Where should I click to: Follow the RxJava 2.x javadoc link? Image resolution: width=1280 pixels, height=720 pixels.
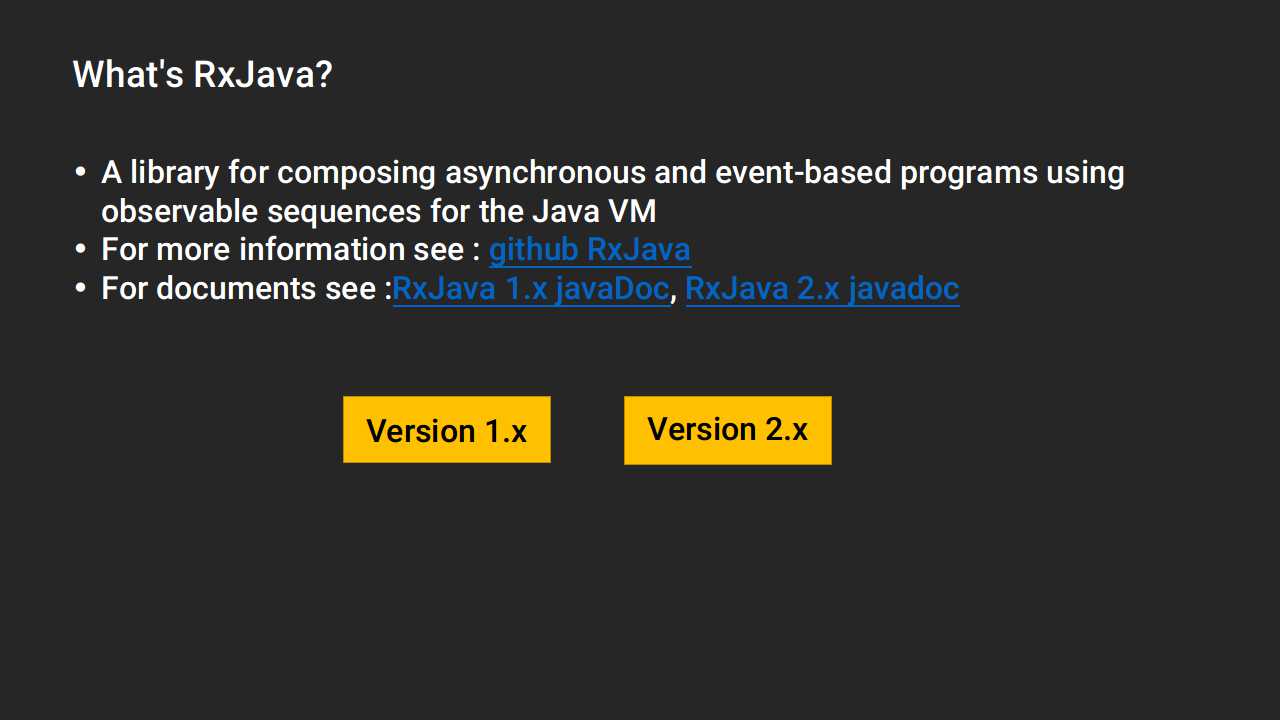tap(822, 288)
